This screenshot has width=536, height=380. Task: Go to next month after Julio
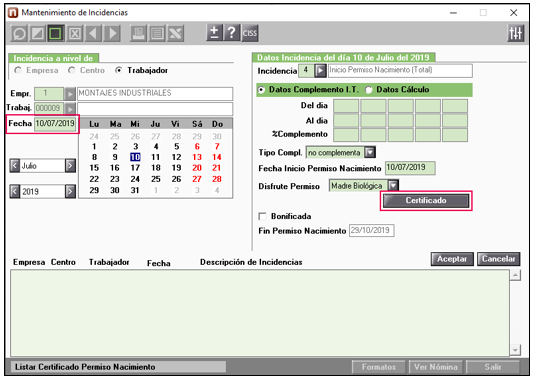point(70,166)
